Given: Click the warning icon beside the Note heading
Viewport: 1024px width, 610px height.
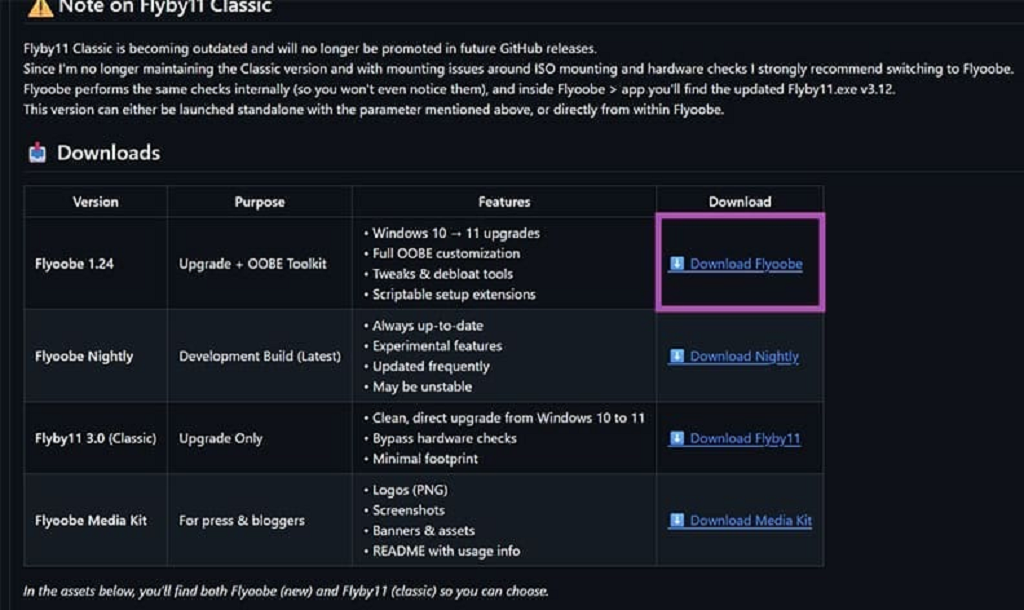Looking at the screenshot, I should [x=38, y=7].
